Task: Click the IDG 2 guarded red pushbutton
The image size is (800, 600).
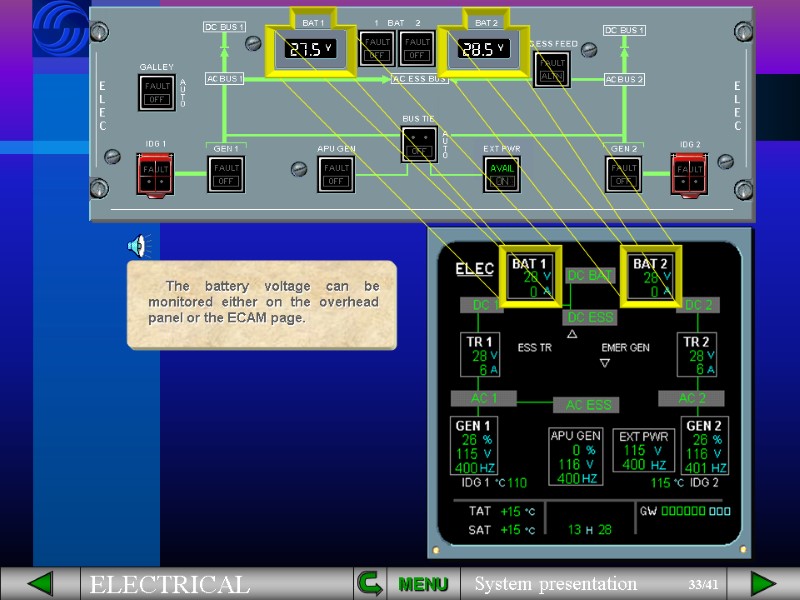Action: pos(688,172)
